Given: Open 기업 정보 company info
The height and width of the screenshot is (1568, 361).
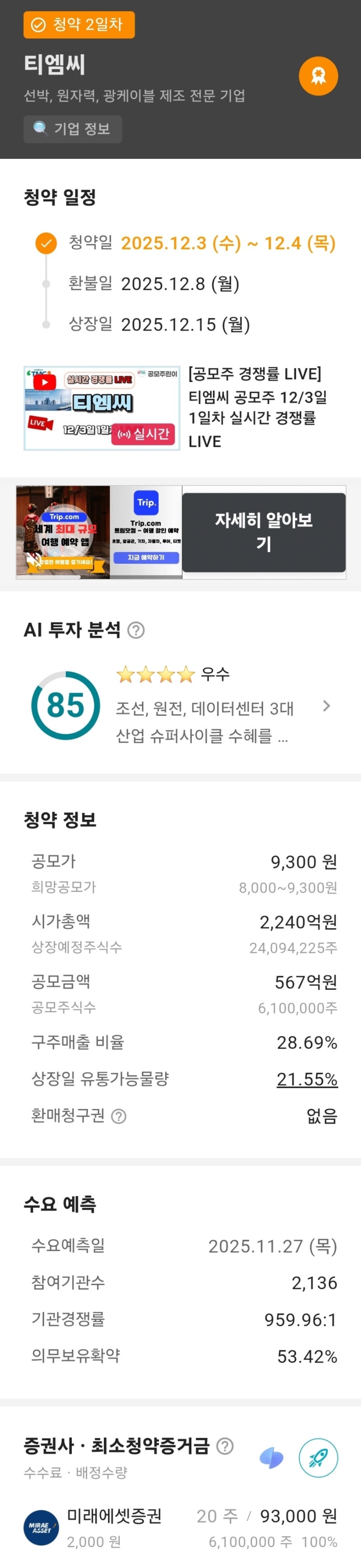Looking at the screenshot, I should 73,129.
